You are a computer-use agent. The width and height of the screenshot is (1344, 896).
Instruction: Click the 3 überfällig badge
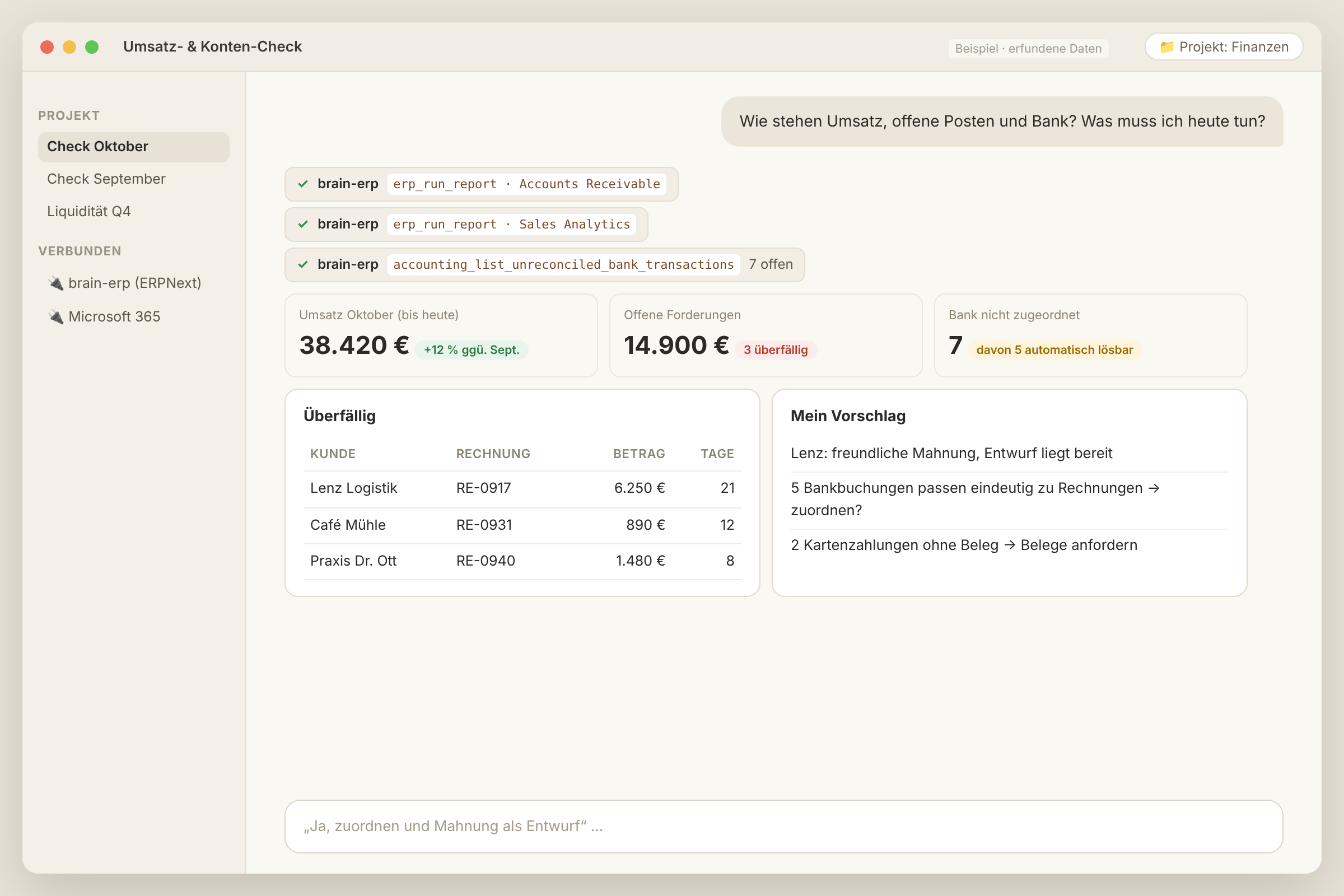pyautogui.click(x=776, y=349)
